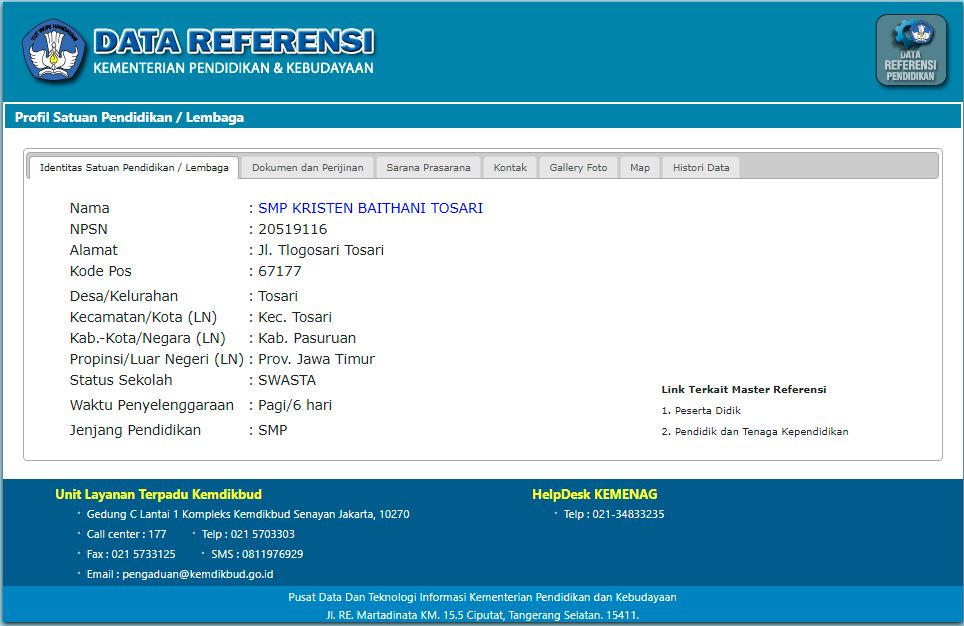Open the Identitas Satuan Pendidikan / Lembaga tab
Viewport: 964px width, 626px height.
coord(134,168)
